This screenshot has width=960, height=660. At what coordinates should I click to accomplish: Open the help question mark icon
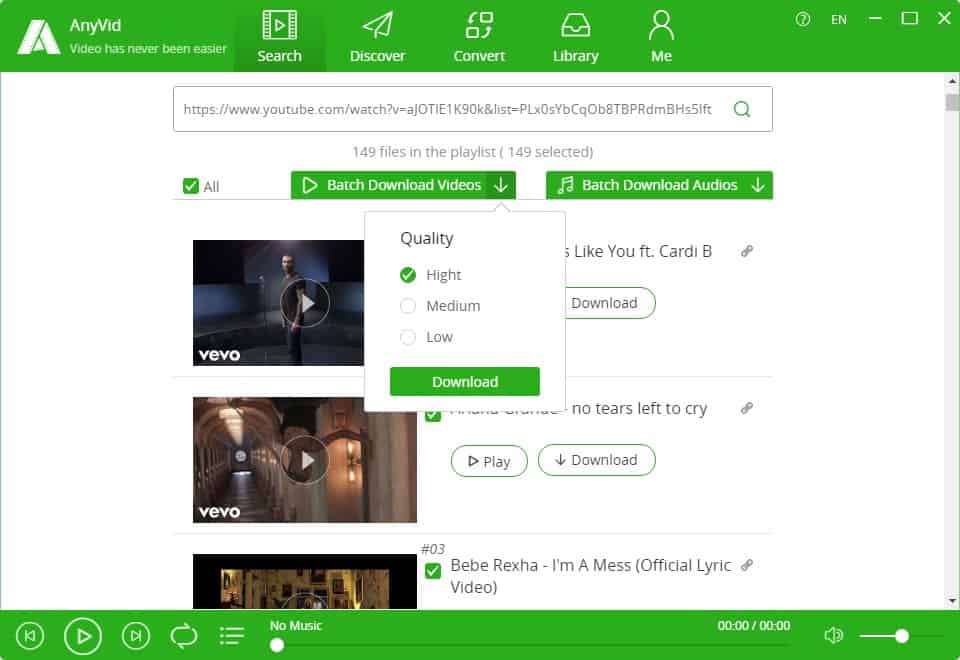(x=803, y=20)
